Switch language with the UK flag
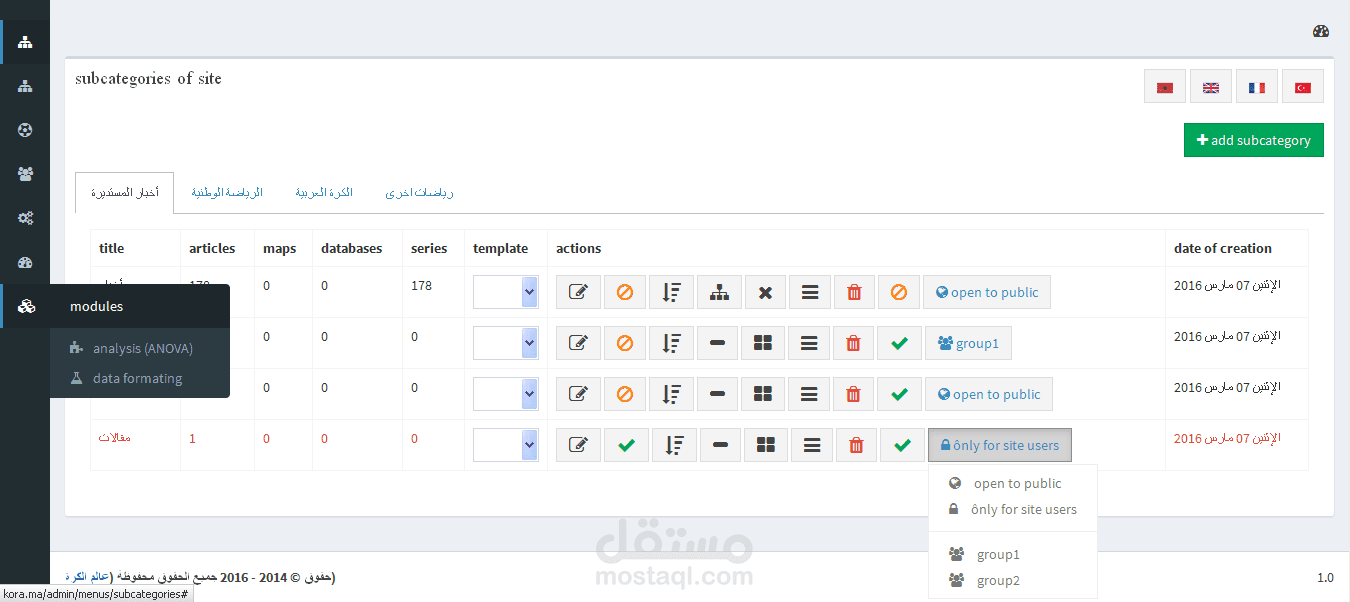Viewport: 1350px width, 602px height. 1210,87
